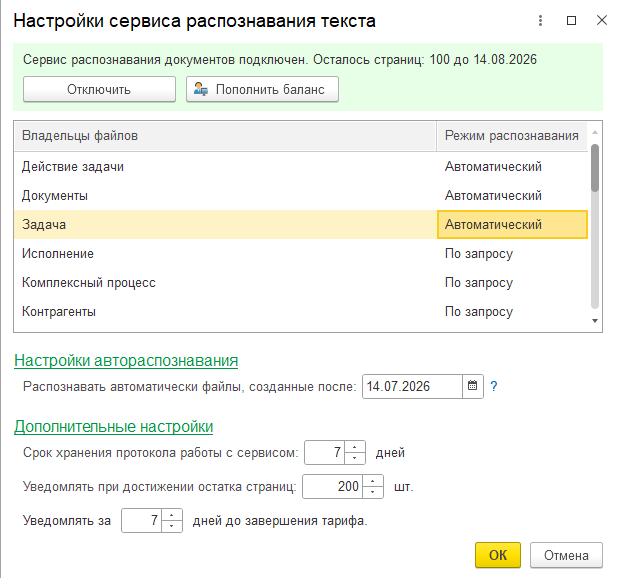Select the Задача row
The width and height of the screenshot is (617, 578).
[x=301, y=225]
